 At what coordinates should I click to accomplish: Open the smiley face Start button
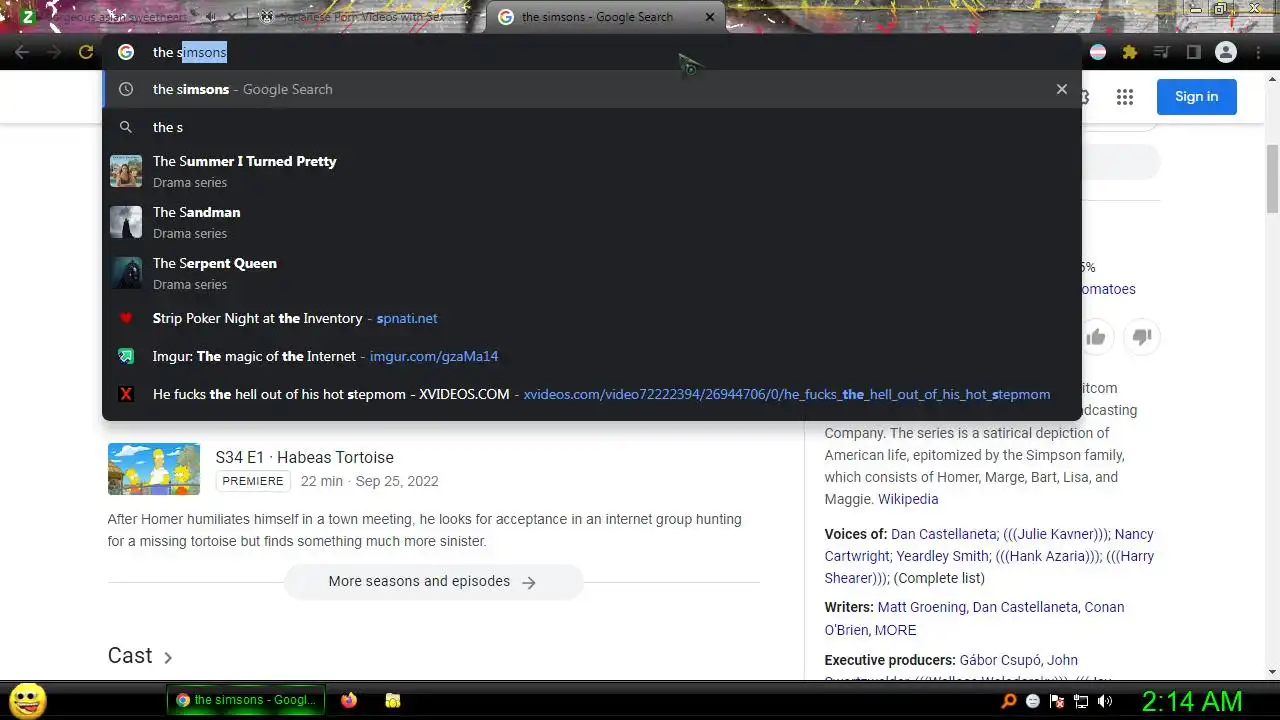point(28,700)
